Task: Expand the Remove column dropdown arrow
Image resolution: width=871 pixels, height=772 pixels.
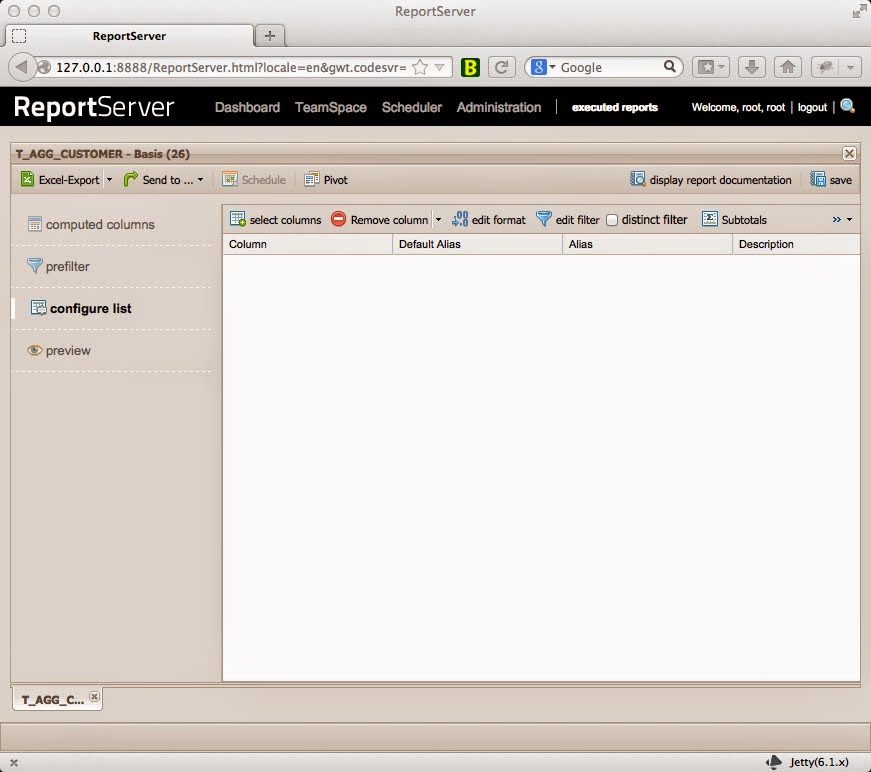Action: (x=438, y=219)
